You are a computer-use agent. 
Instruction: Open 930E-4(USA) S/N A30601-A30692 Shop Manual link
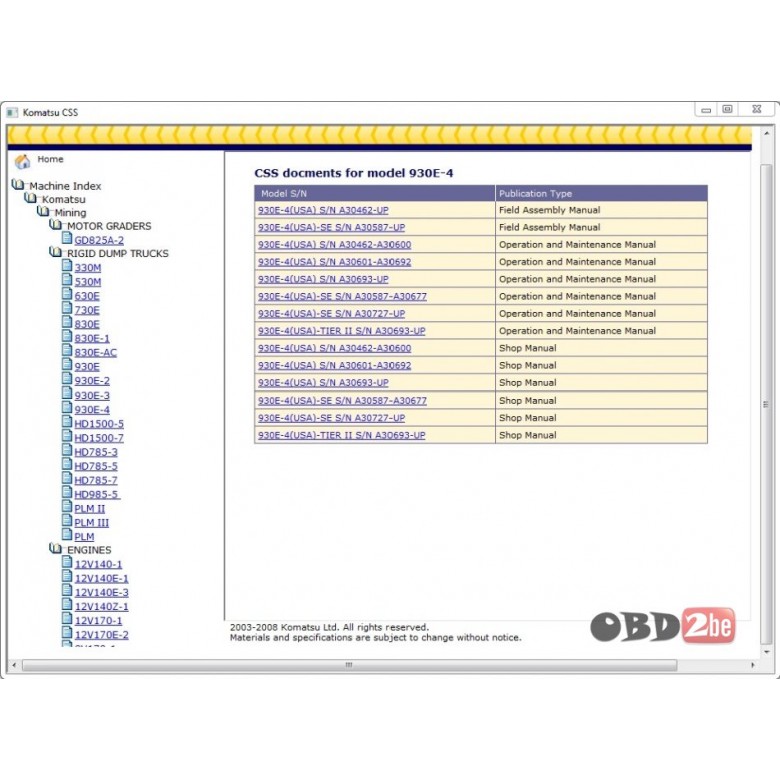[x=334, y=365]
